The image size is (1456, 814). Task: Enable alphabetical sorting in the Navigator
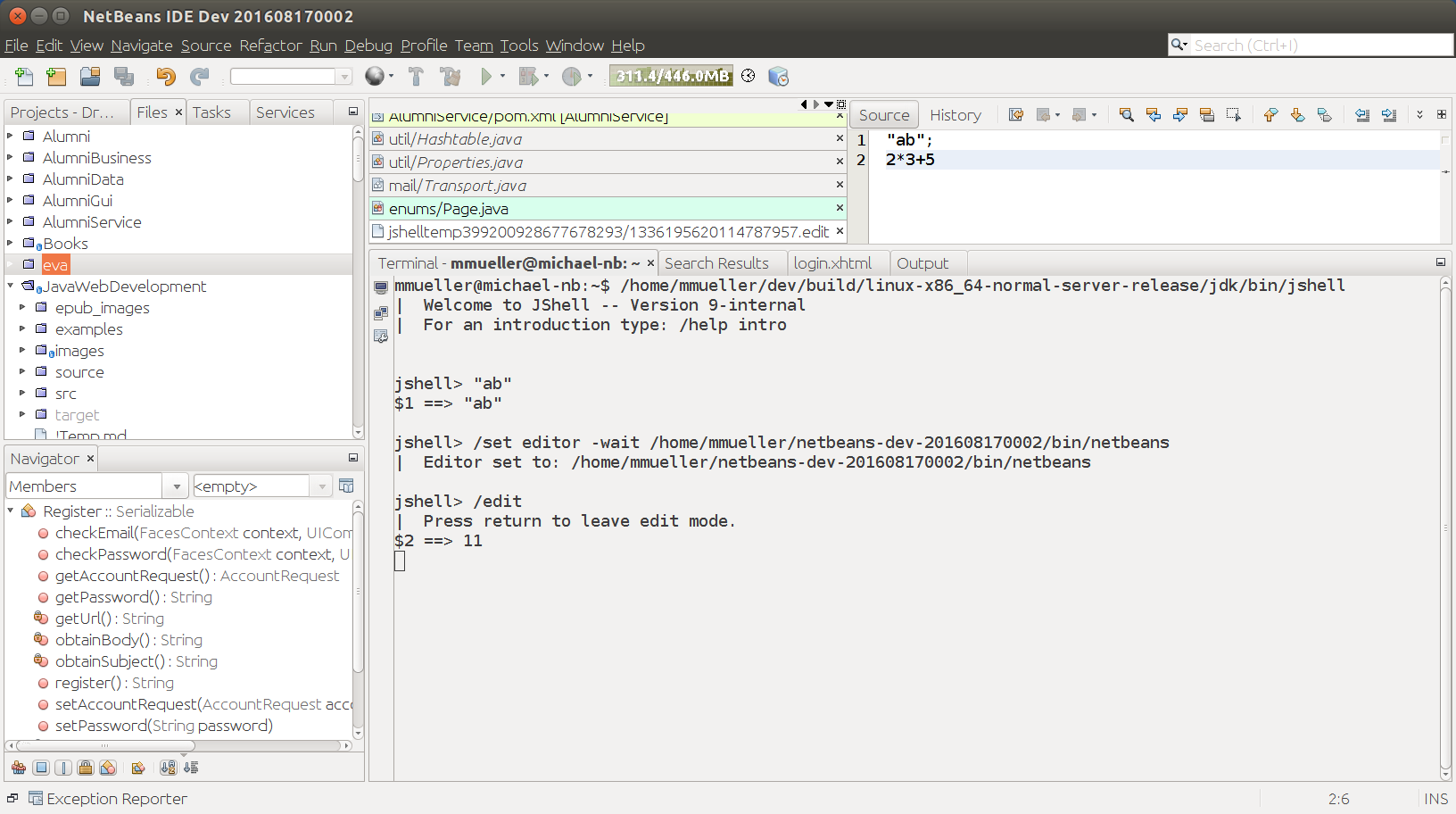(x=169, y=768)
